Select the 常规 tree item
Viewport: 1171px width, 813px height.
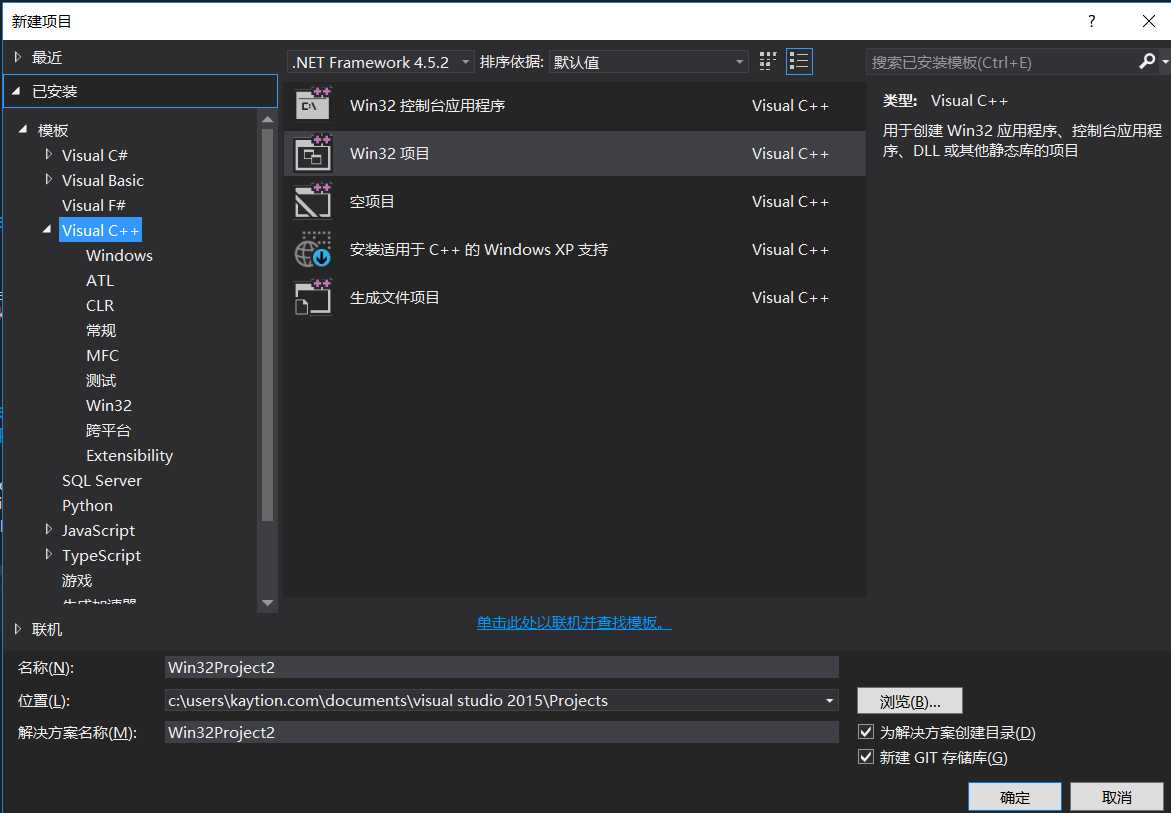(101, 331)
